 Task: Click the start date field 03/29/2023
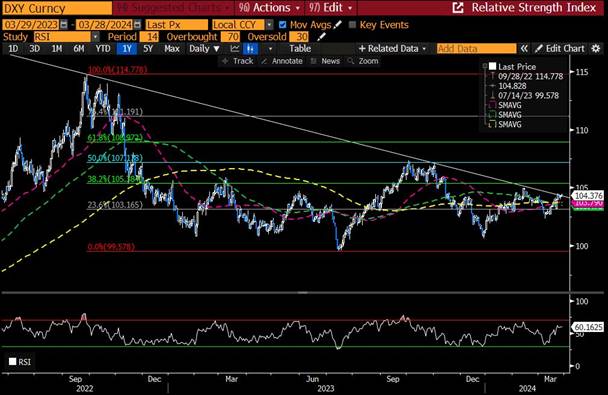click(31, 25)
